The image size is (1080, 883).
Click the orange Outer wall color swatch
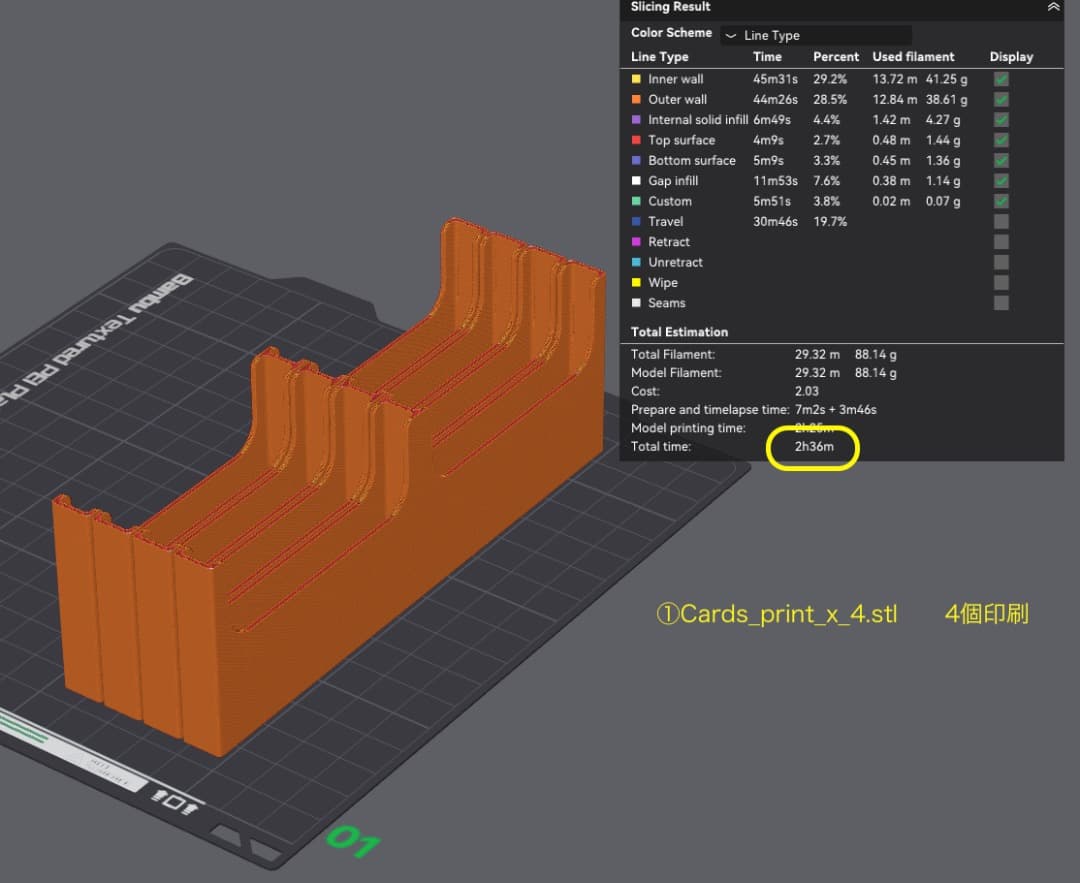tap(636, 99)
